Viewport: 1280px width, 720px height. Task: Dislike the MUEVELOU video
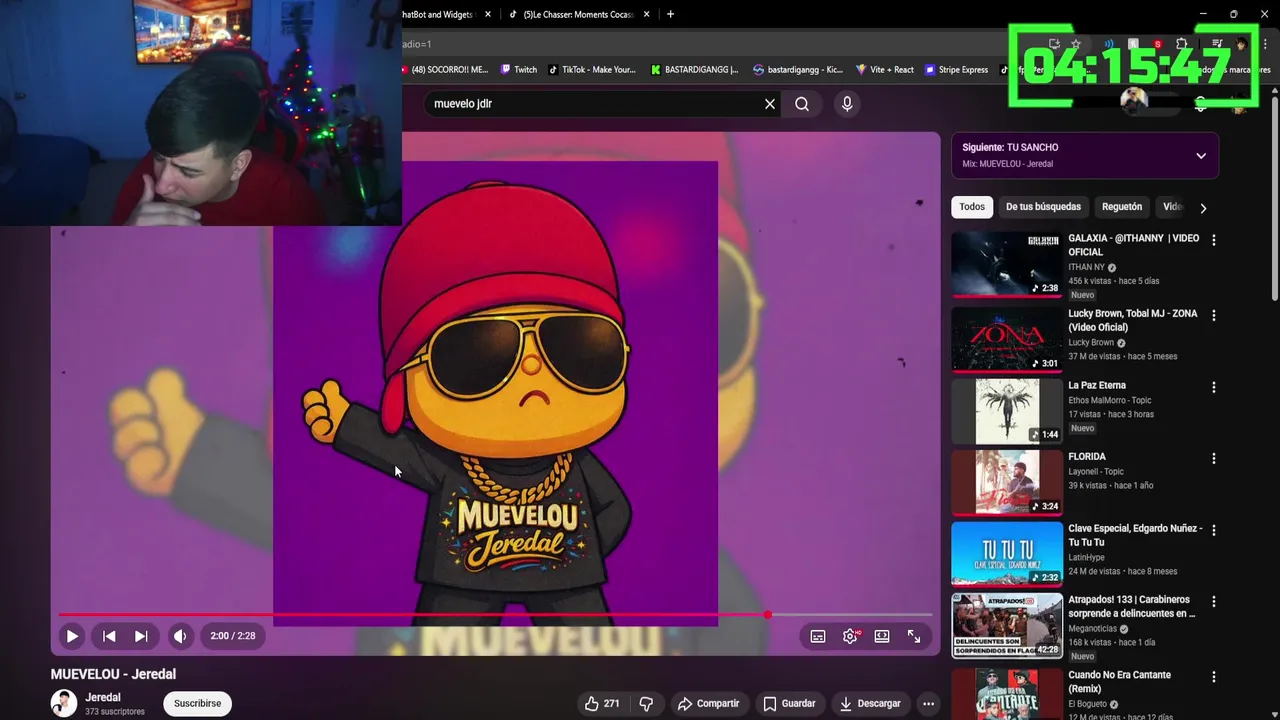coord(646,703)
